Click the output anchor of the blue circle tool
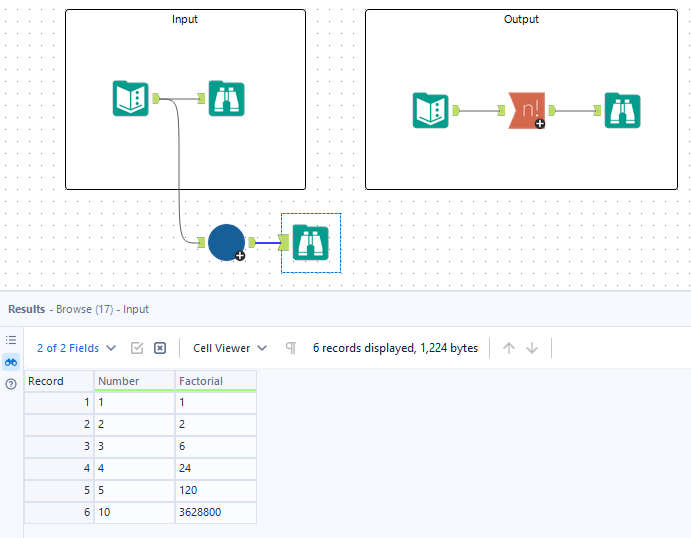691x538 pixels. 252,242
